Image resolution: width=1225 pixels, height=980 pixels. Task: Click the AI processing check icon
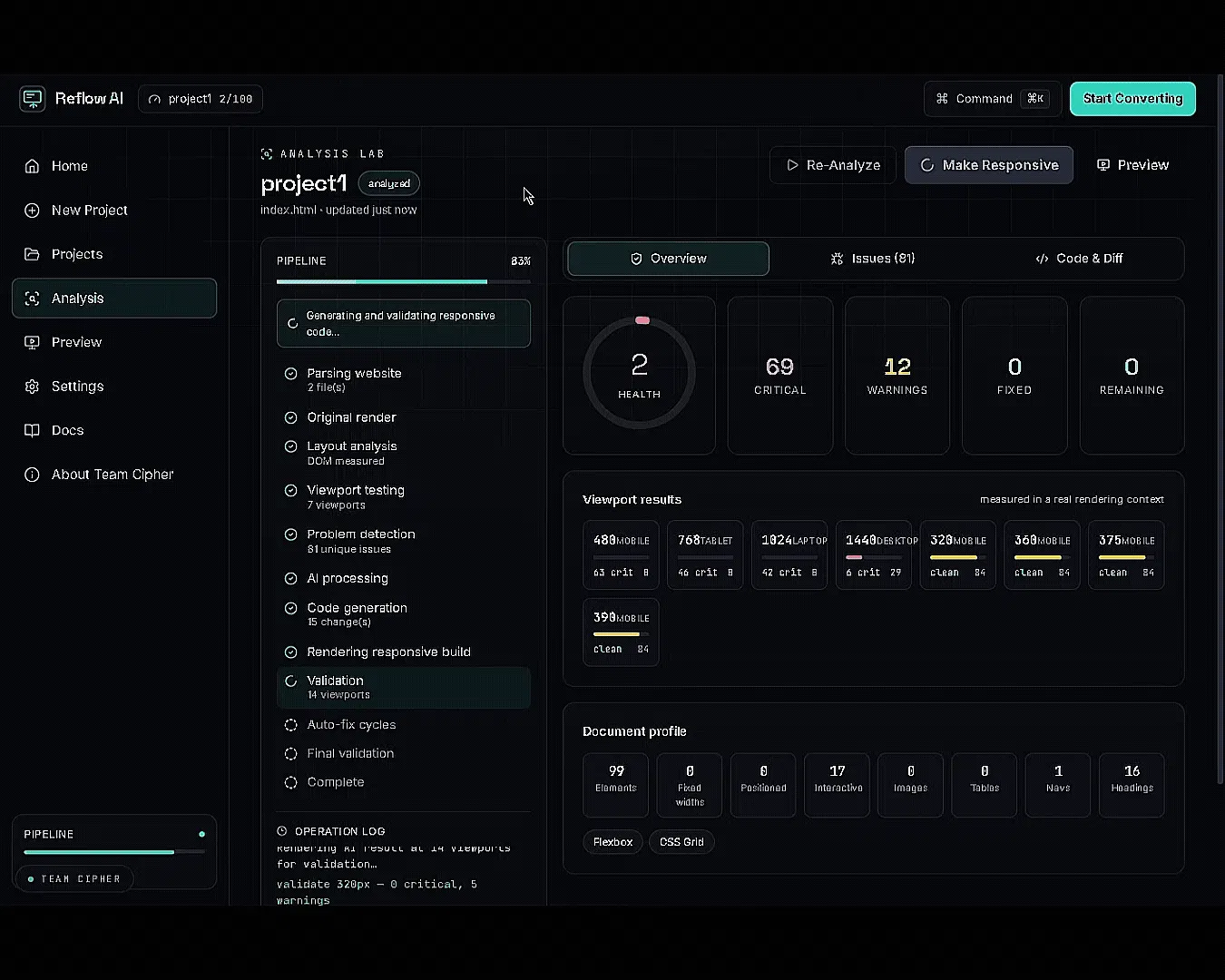tap(290, 579)
